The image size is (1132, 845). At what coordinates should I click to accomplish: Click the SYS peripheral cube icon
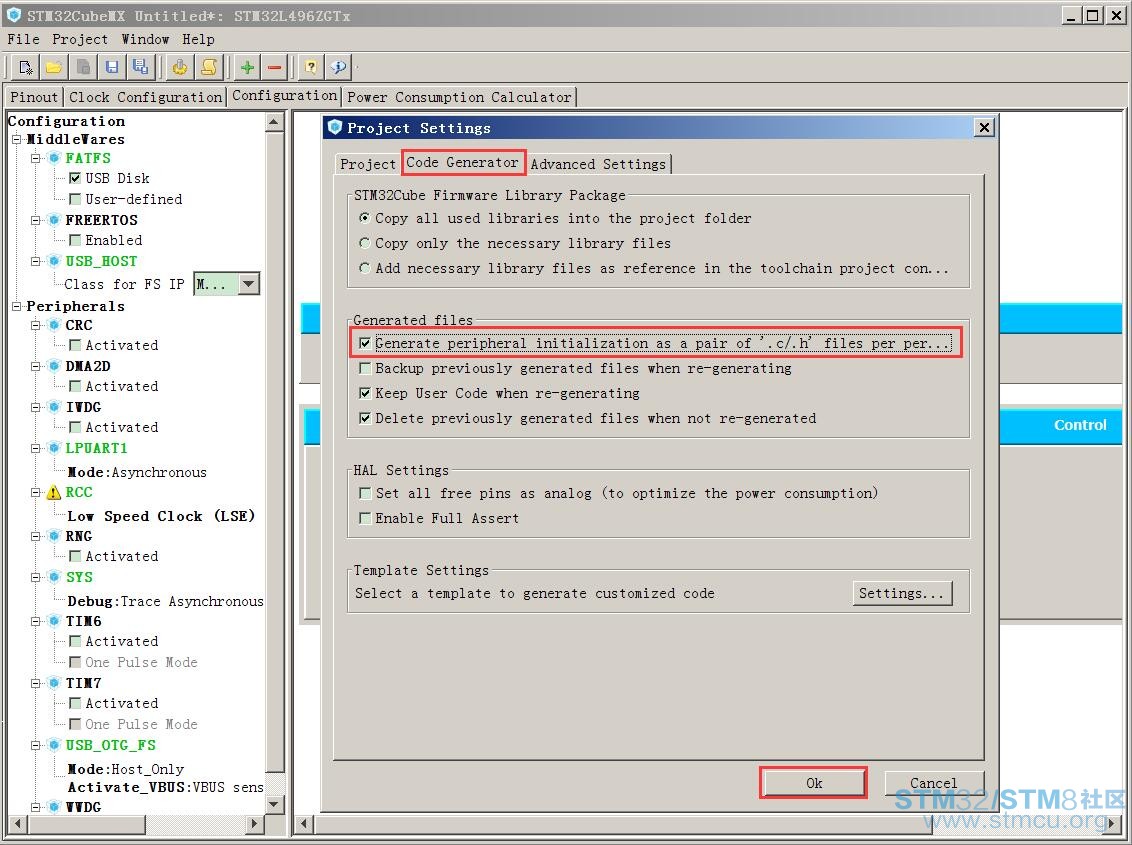54,578
